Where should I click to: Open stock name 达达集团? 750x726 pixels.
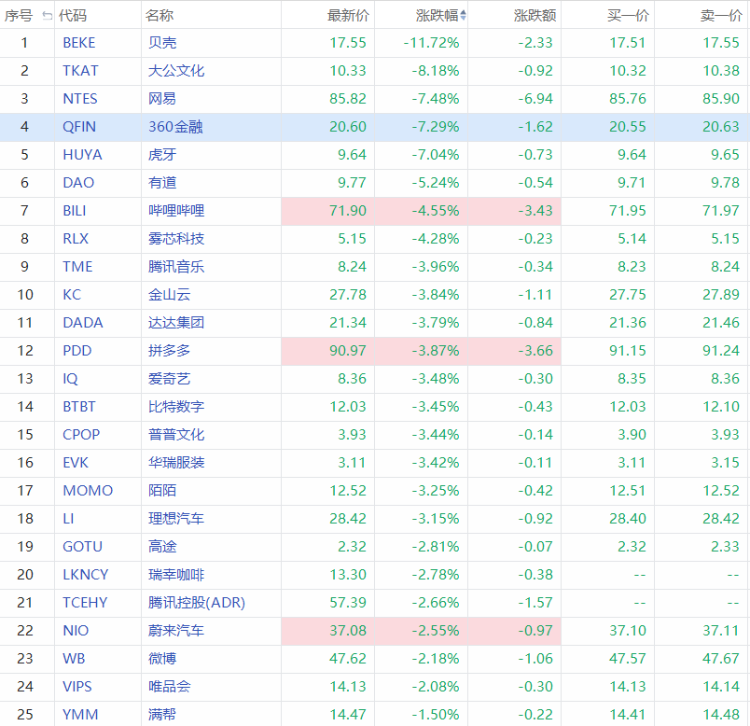click(x=176, y=322)
